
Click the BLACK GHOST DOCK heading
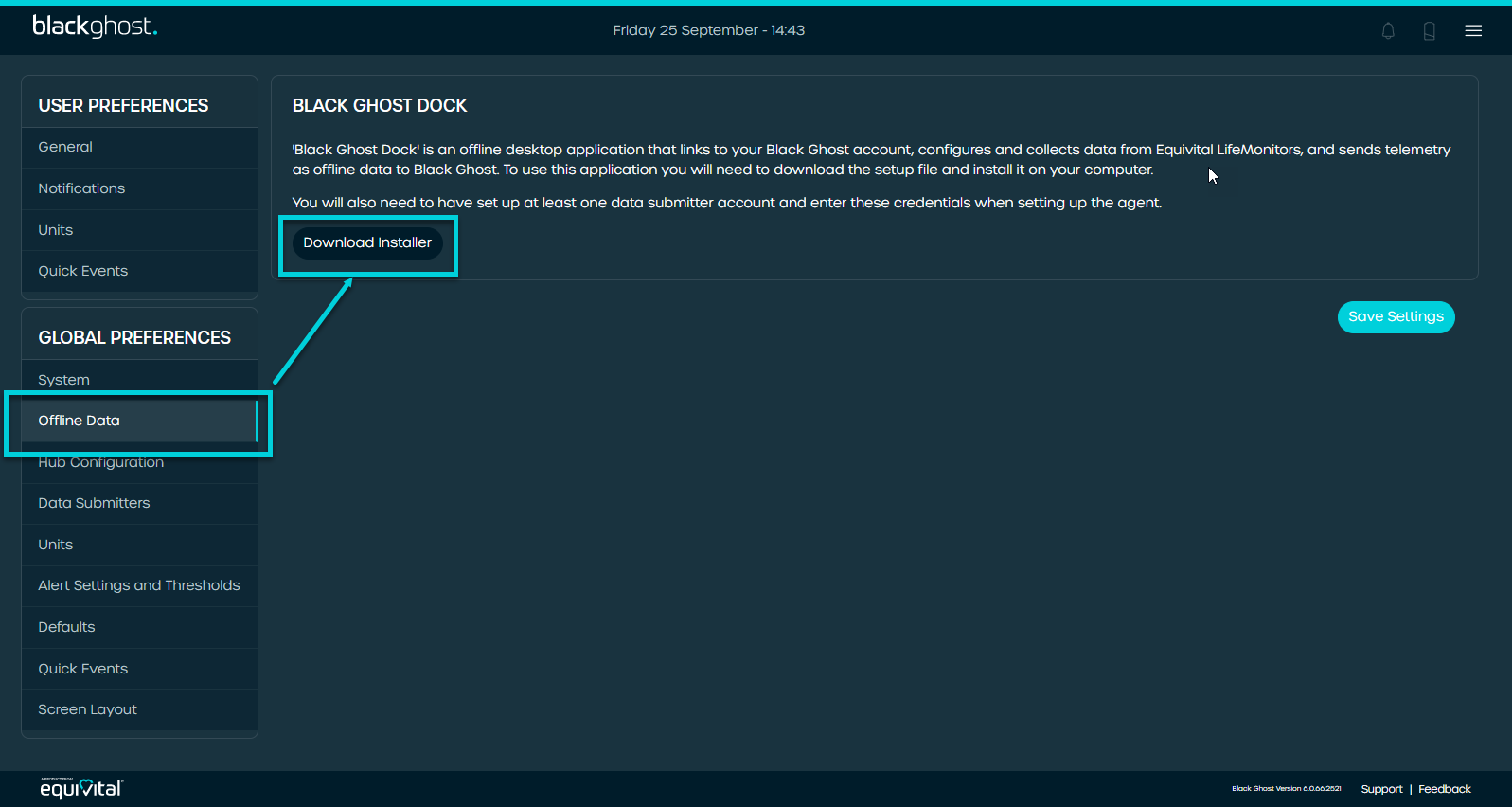click(380, 106)
